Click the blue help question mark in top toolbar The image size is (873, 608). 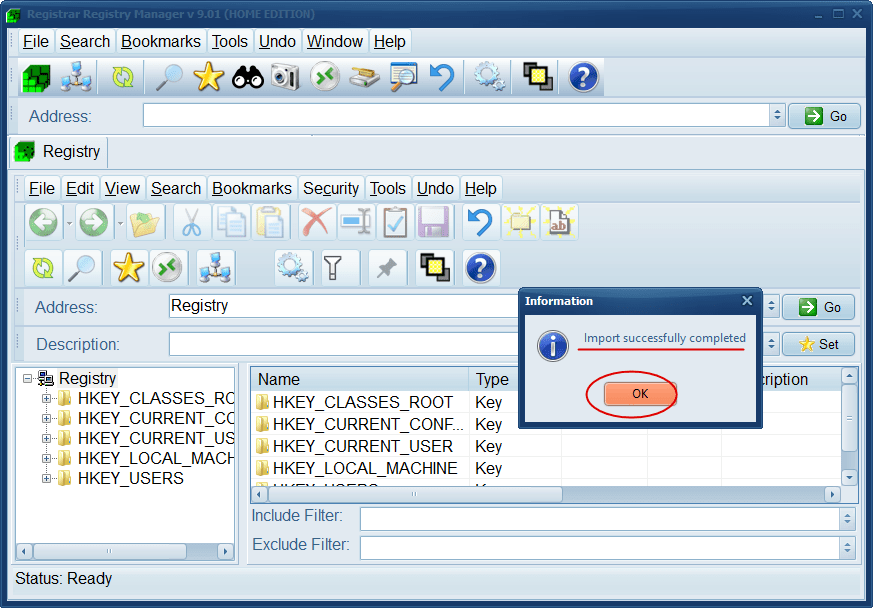coord(583,77)
